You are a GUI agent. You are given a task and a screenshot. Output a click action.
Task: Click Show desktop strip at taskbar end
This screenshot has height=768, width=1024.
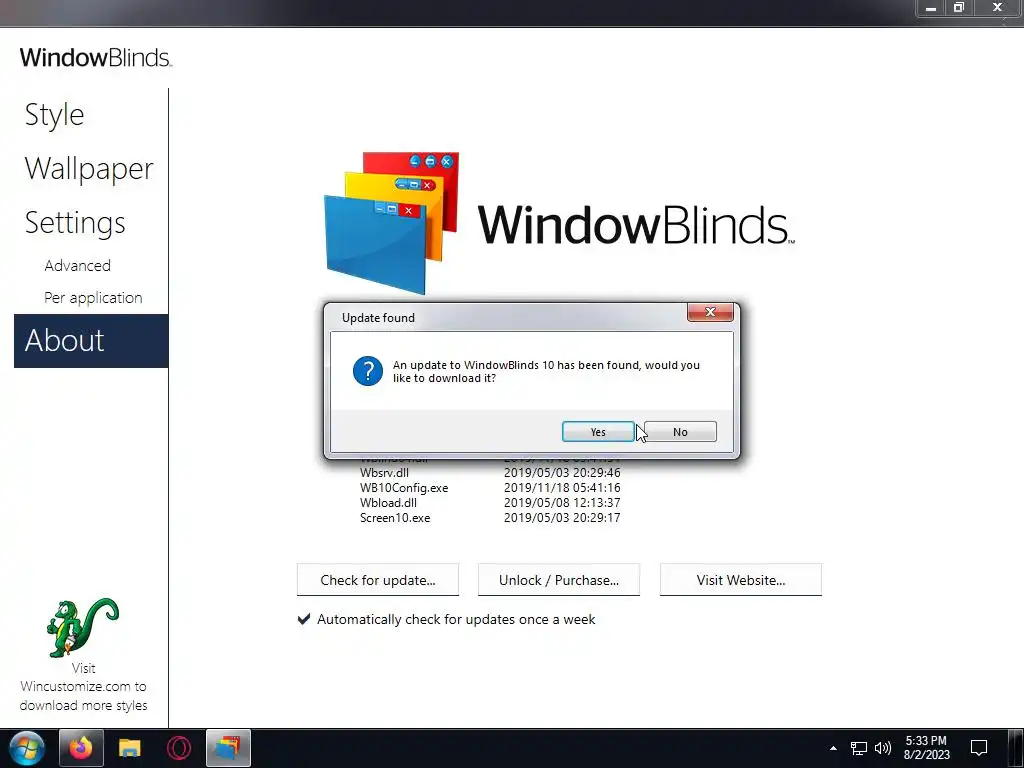coord(1016,748)
